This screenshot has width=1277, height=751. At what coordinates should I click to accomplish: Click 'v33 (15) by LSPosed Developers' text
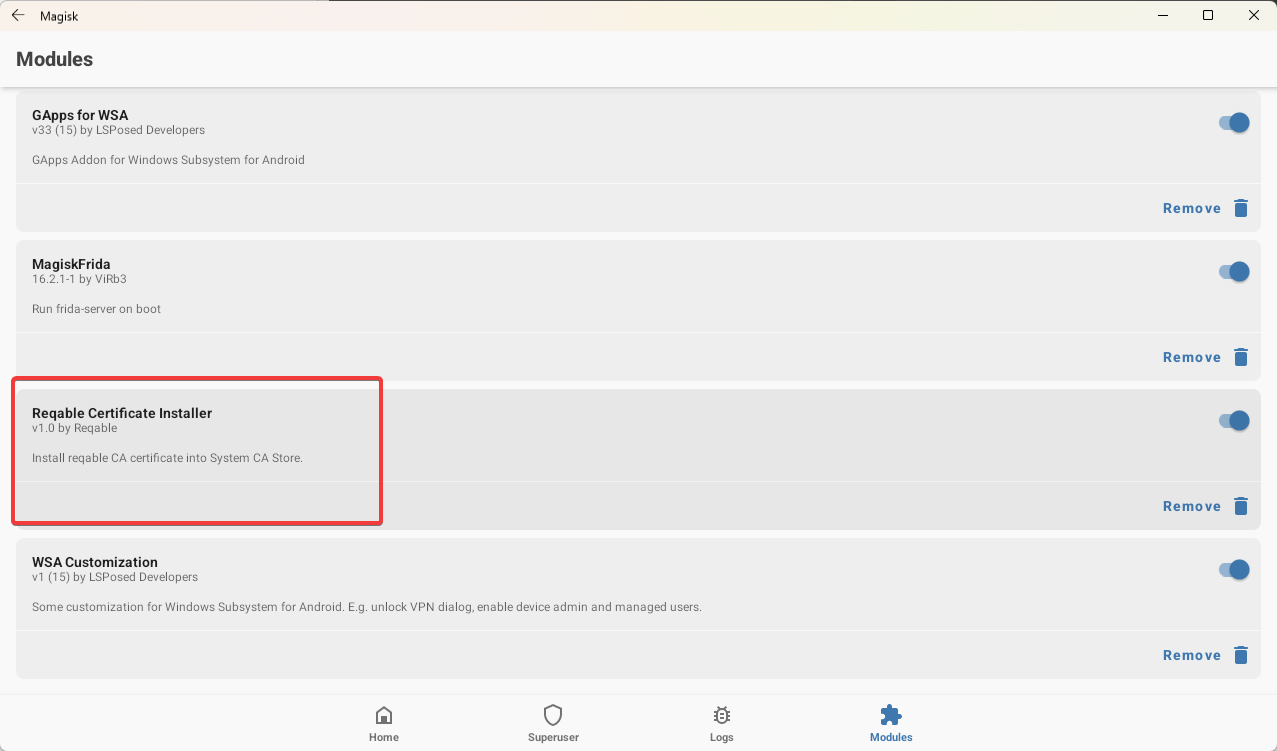coord(118,130)
